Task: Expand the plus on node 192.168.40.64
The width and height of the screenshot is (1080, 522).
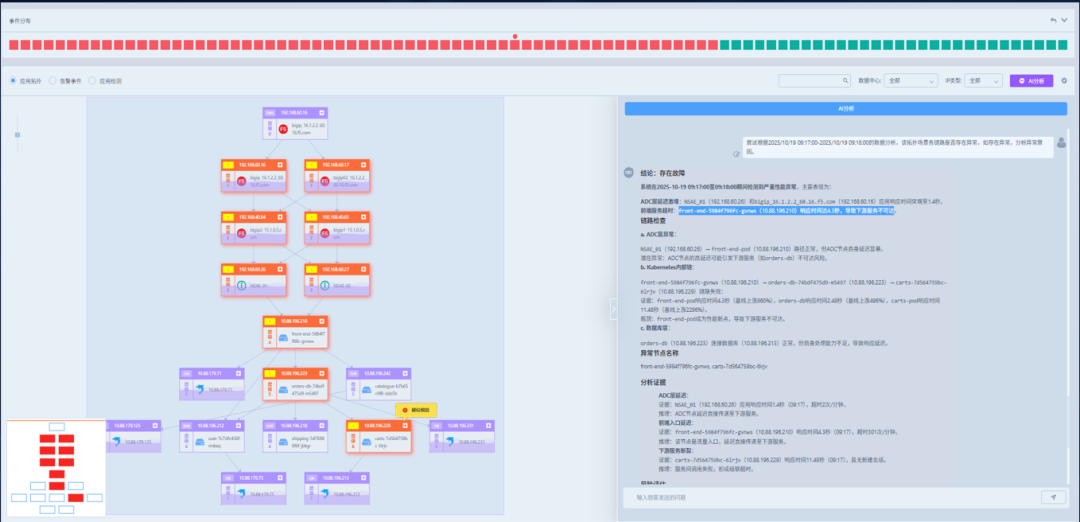Action: [280, 217]
